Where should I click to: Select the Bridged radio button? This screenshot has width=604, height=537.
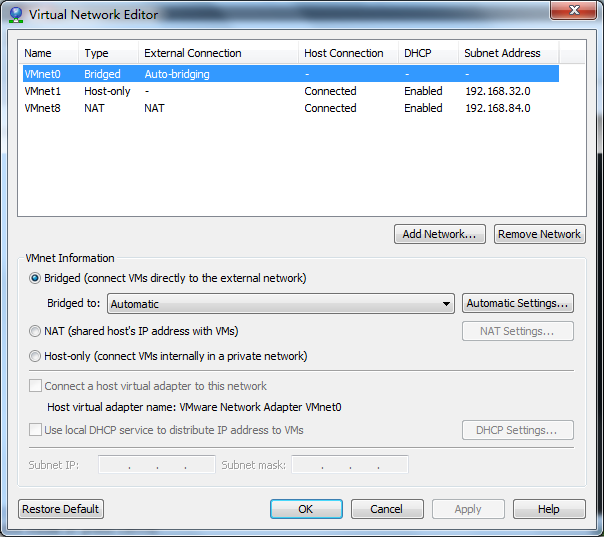pyautogui.click(x=35, y=278)
